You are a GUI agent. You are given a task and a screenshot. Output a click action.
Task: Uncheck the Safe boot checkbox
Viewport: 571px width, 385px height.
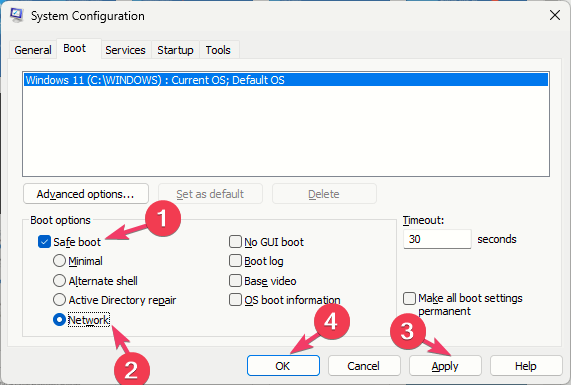[x=44, y=242]
